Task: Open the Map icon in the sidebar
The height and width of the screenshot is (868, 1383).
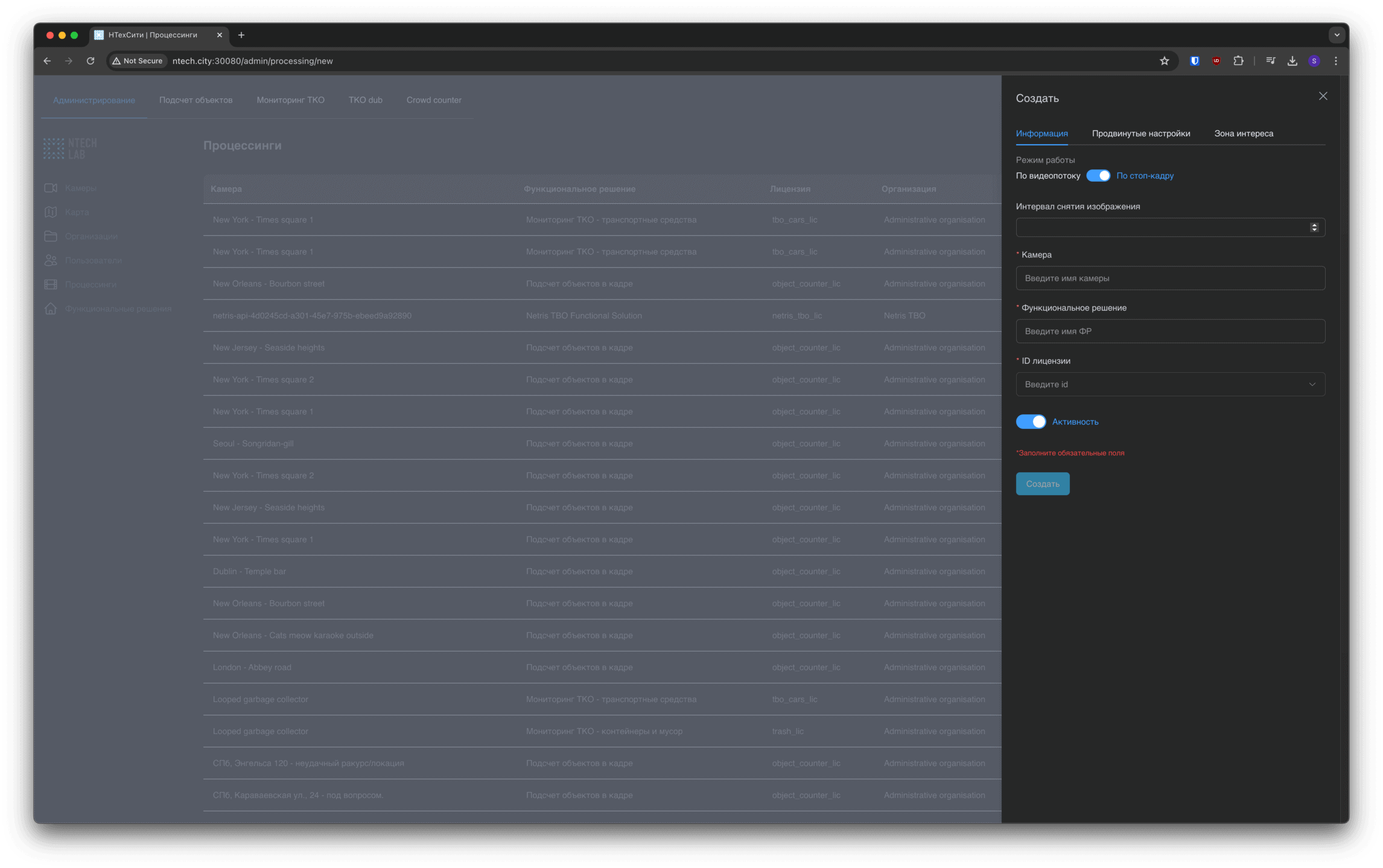Action: tap(51, 212)
